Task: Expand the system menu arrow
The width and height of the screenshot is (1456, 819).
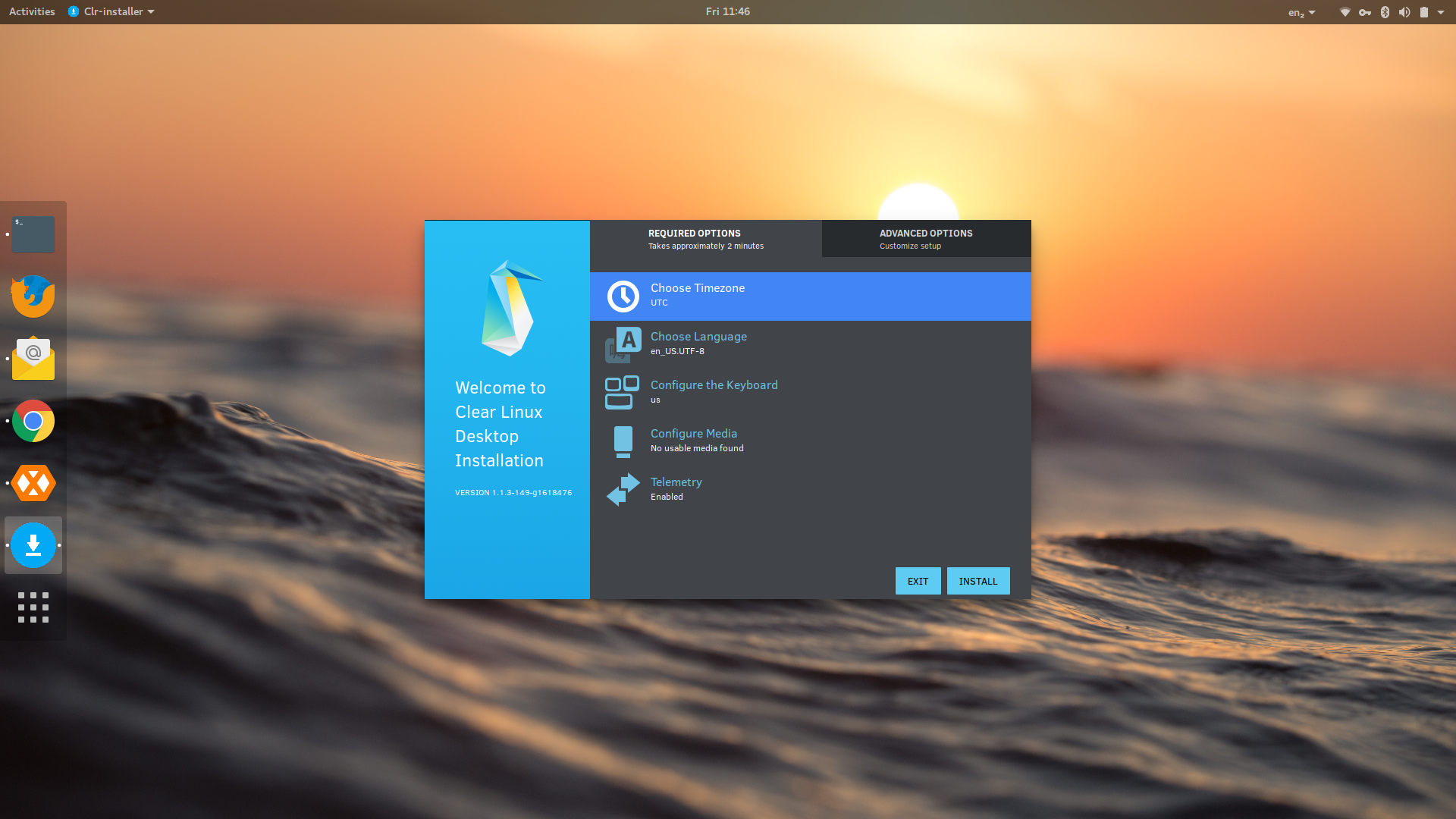Action: pos(1441,12)
